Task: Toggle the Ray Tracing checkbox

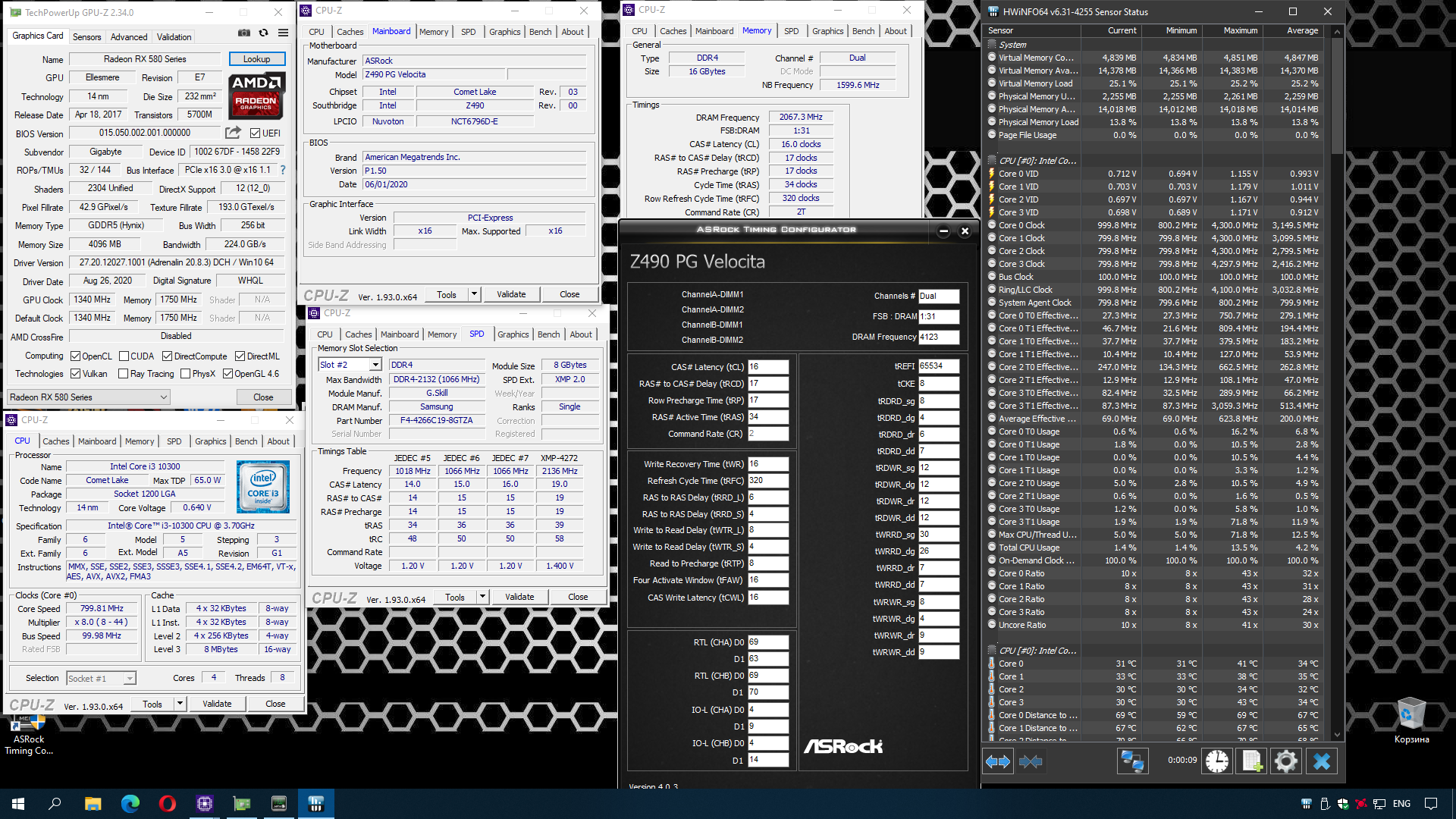Action: click(123, 374)
